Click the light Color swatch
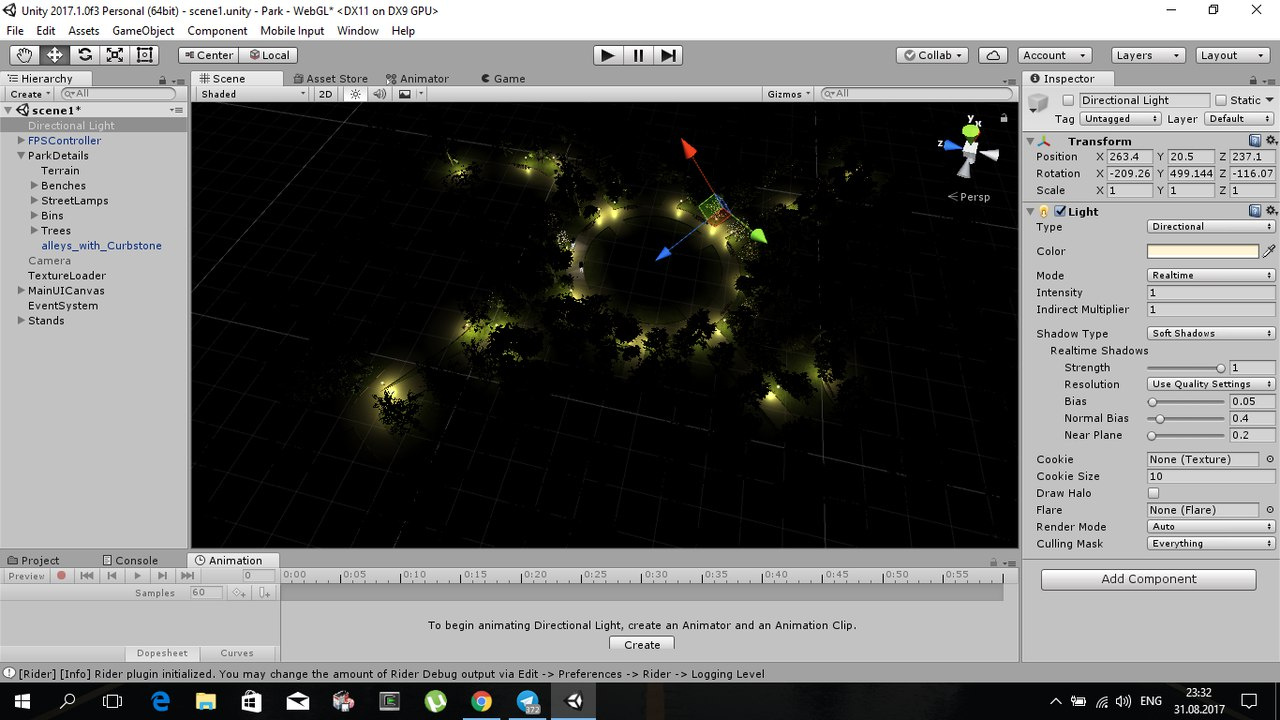Image resolution: width=1280 pixels, height=720 pixels. pos(1203,251)
